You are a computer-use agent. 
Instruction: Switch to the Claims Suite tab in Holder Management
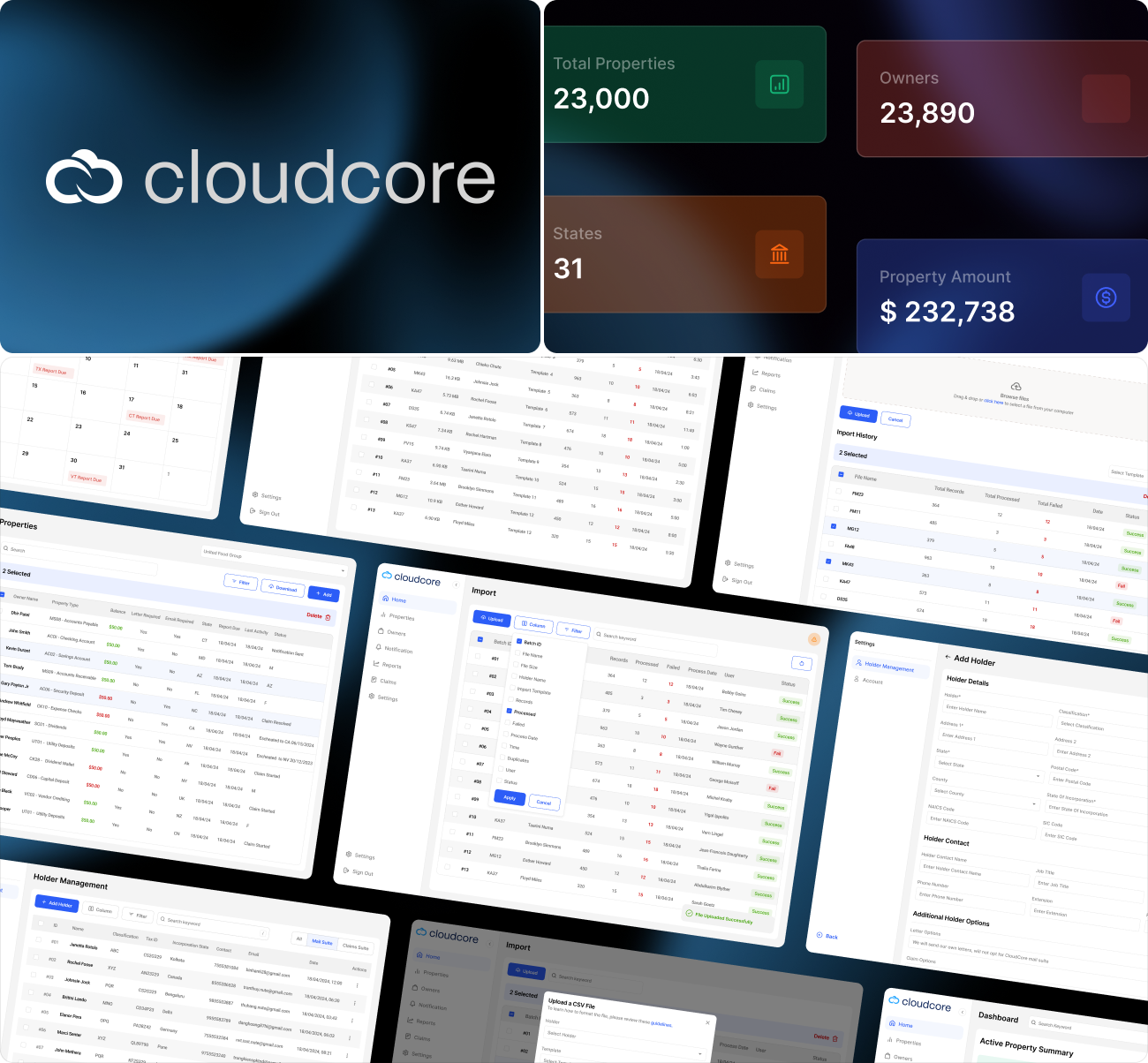click(356, 946)
